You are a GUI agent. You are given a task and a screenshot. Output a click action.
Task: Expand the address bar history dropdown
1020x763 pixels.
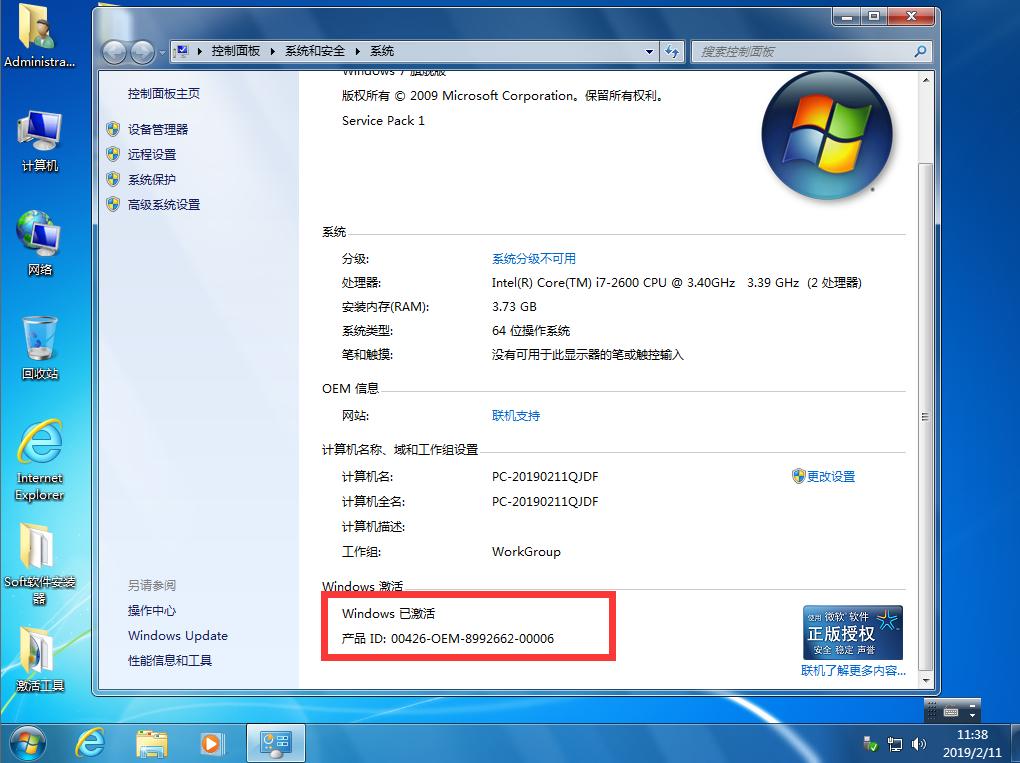click(x=648, y=51)
